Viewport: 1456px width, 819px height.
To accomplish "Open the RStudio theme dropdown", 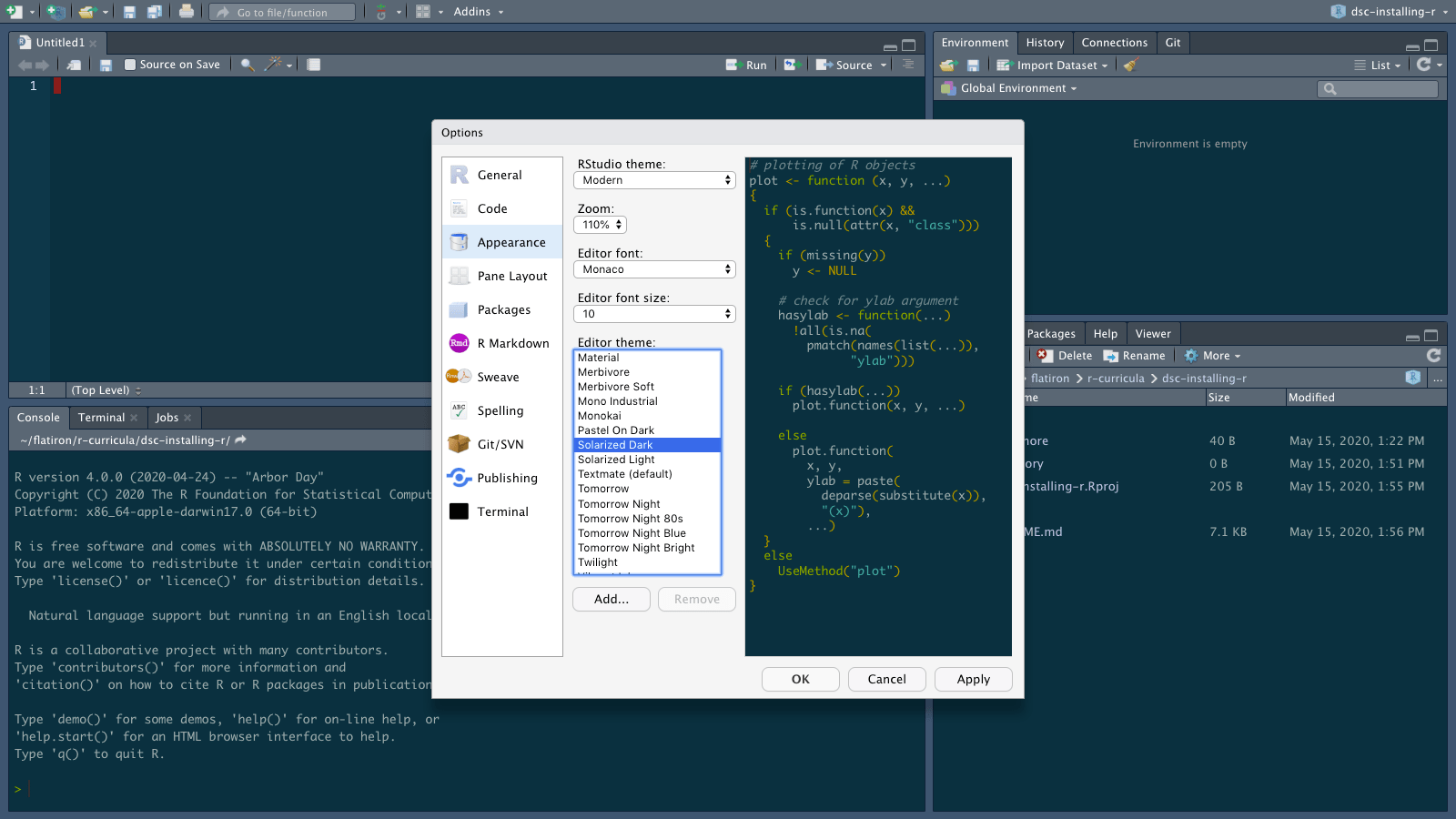I will click(x=654, y=179).
